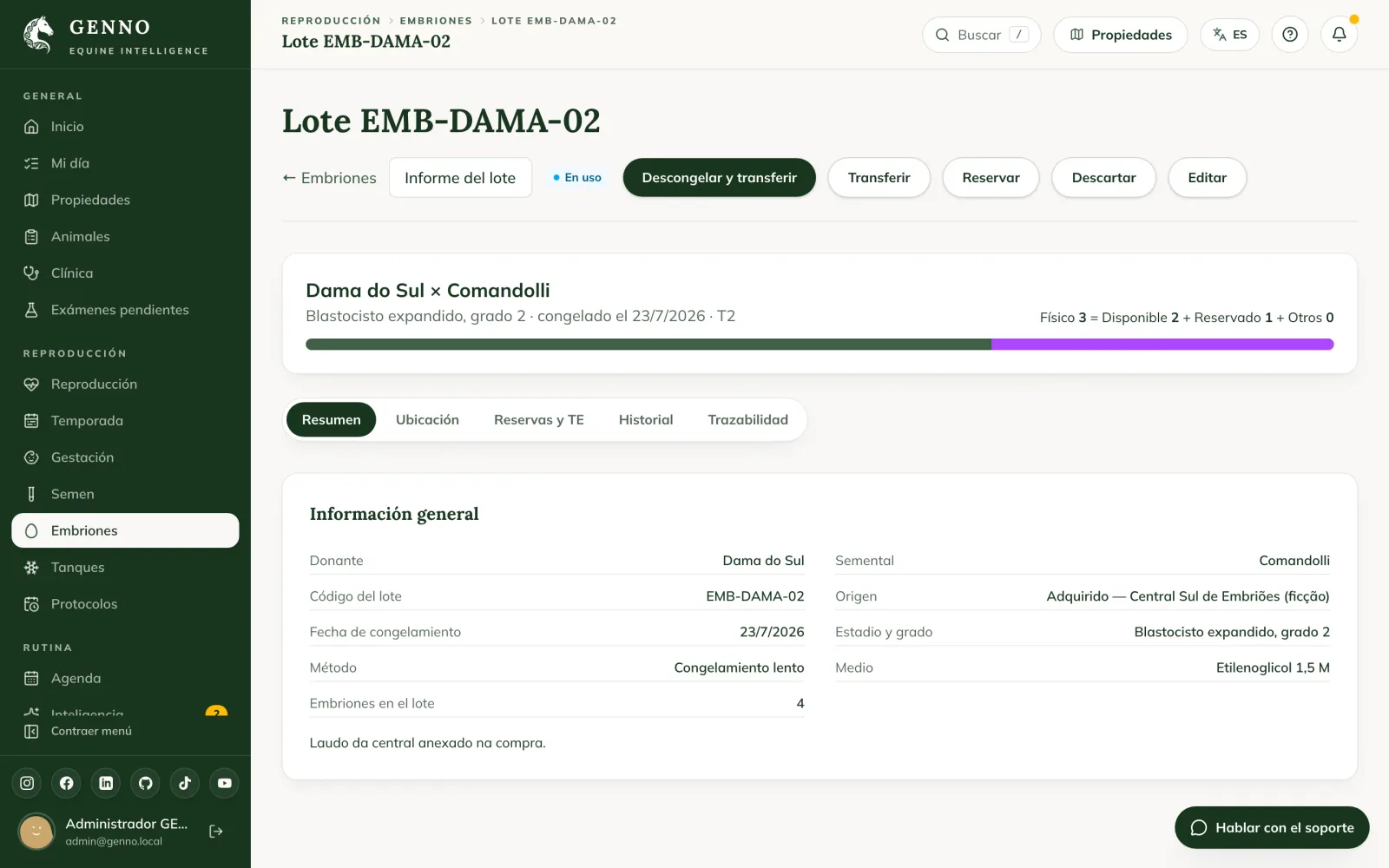
Task: Open the TikTok link
Action: (185, 783)
